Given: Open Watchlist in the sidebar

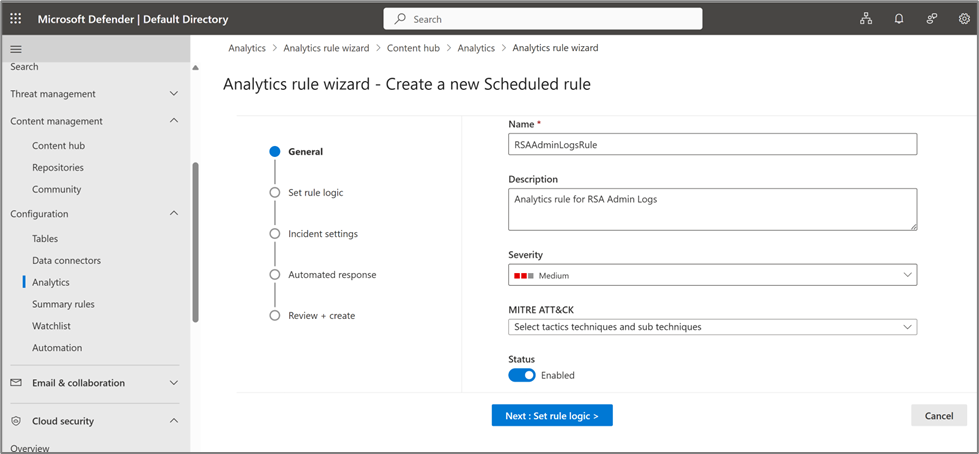Looking at the screenshot, I should (x=51, y=326).
